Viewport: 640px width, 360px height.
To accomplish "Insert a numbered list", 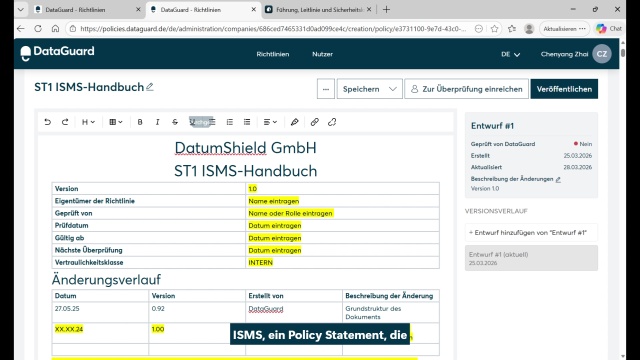I will coord(230,122).
